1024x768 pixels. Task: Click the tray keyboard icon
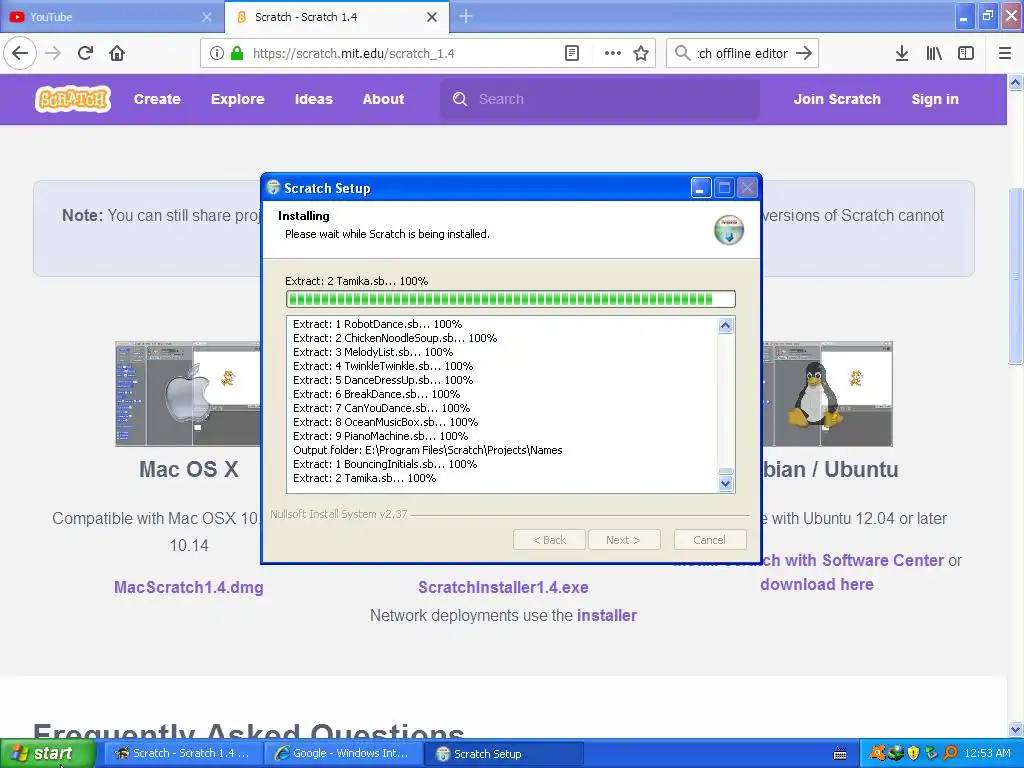click(x=840, y=754)
